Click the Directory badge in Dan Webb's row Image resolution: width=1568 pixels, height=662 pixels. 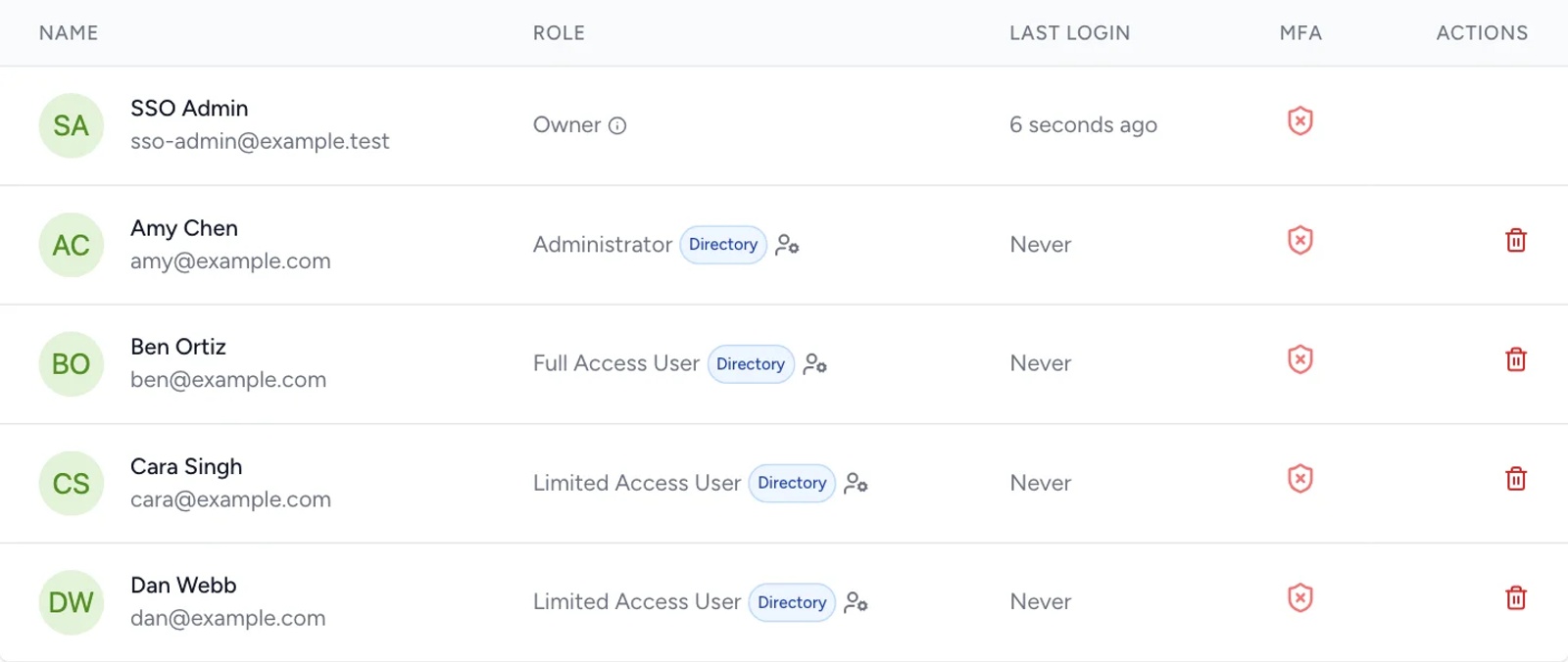(792, 602)
